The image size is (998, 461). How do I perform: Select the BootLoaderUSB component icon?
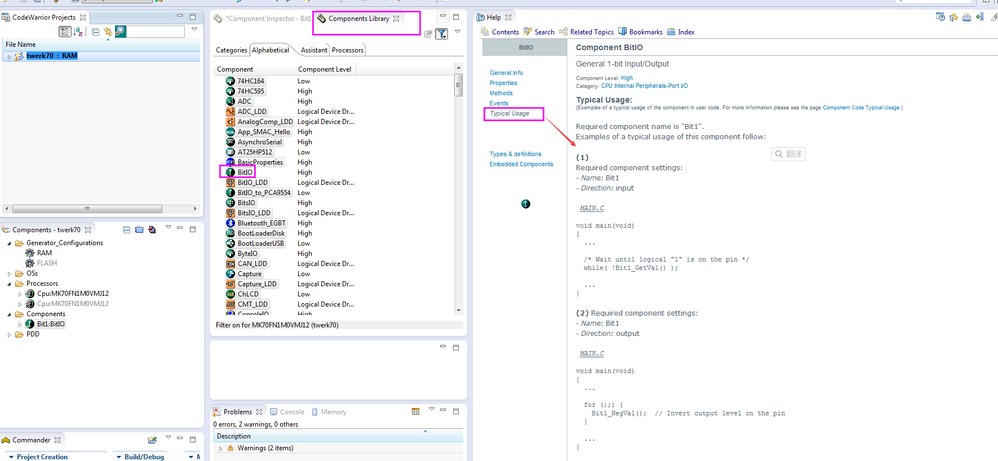tap(230, 243)
